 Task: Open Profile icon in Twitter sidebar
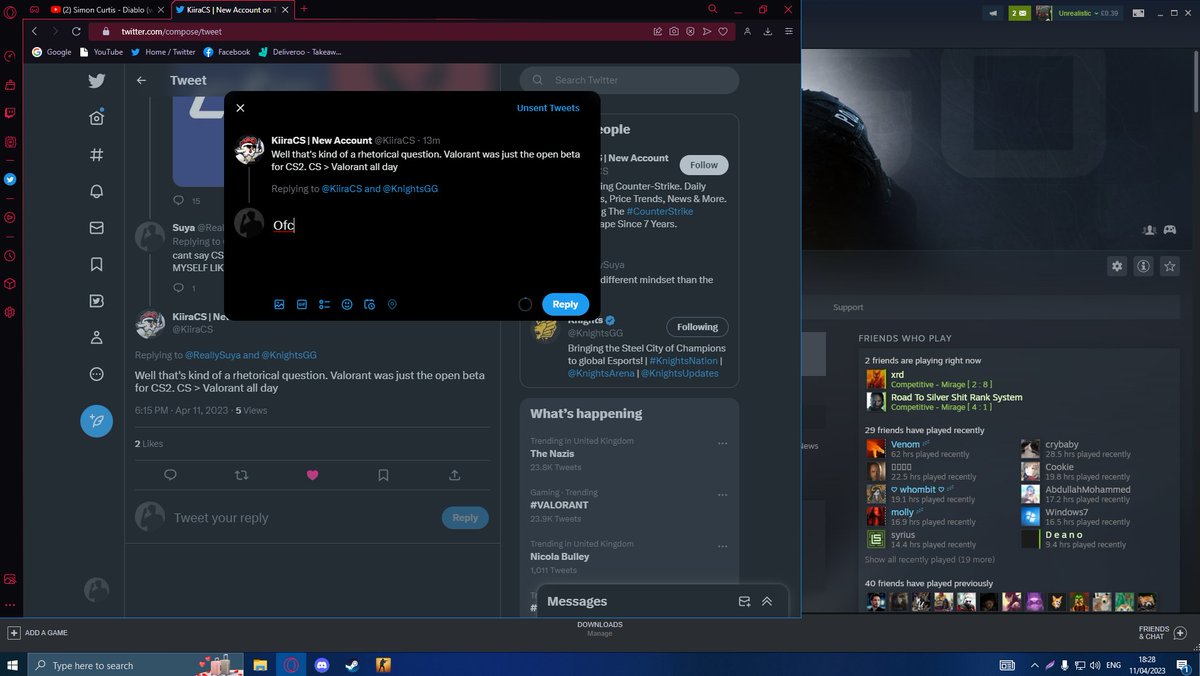tap(96, 337)
